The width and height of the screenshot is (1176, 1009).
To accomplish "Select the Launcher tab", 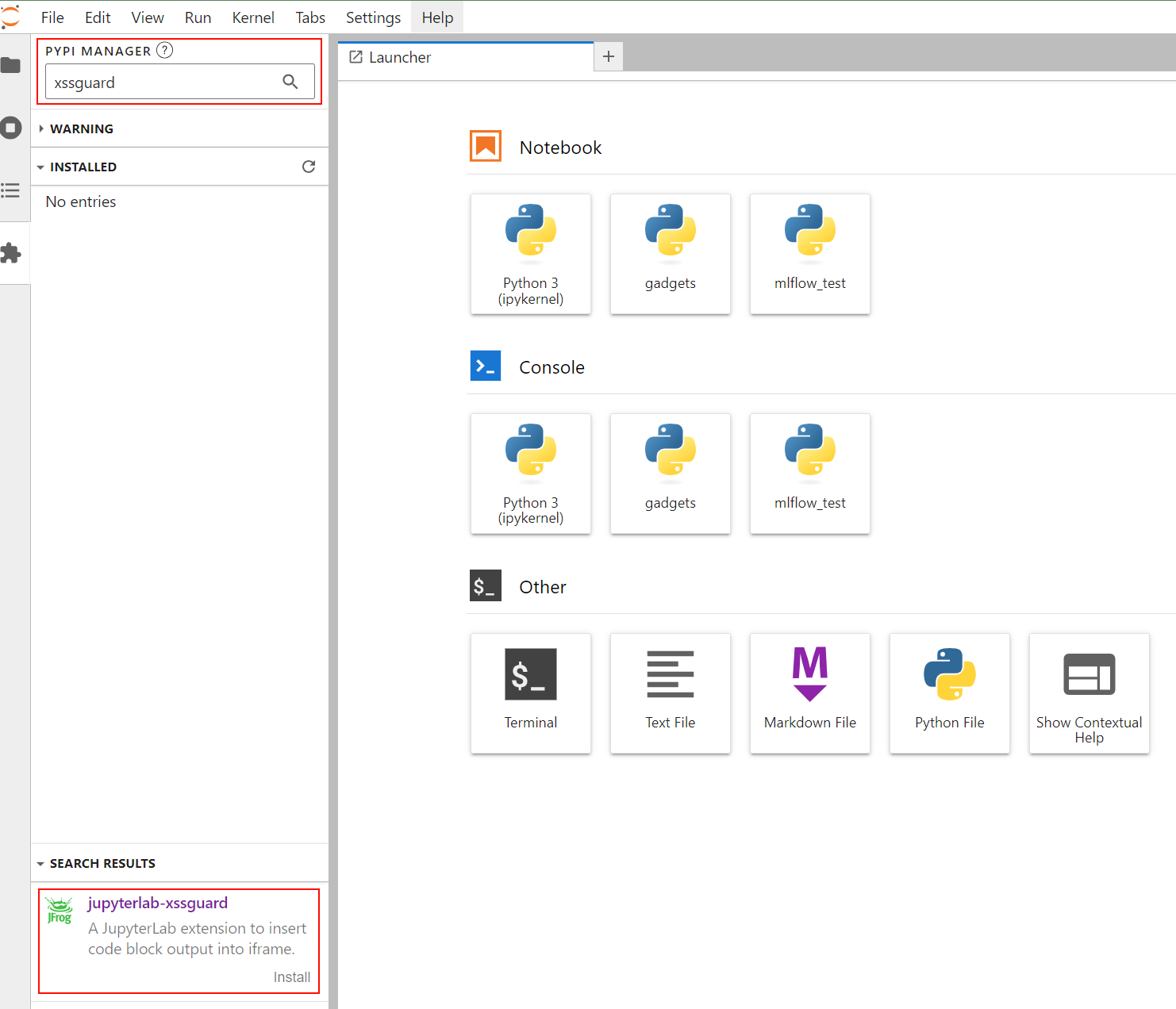I will (400, 57).
